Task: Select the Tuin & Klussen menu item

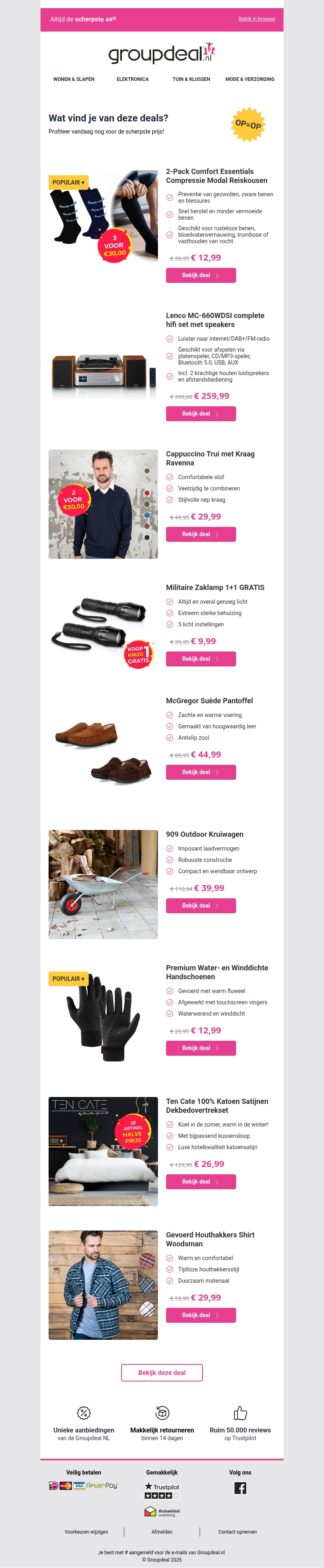Action: click(191, 79)
